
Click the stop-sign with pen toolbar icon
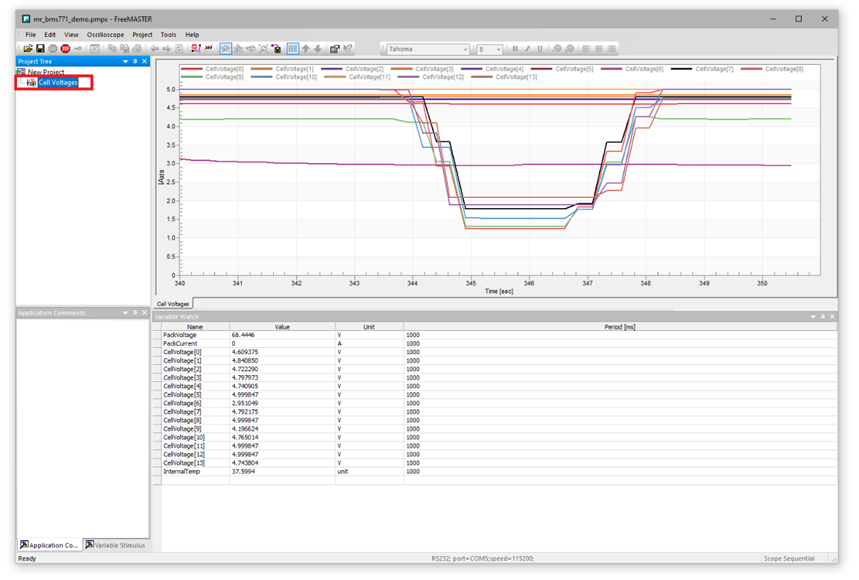195,49
